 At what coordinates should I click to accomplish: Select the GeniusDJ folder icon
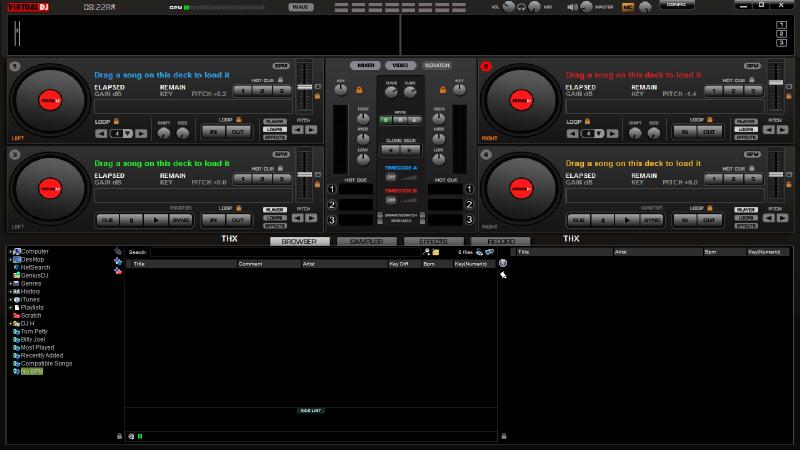click(x=17, y=275)
